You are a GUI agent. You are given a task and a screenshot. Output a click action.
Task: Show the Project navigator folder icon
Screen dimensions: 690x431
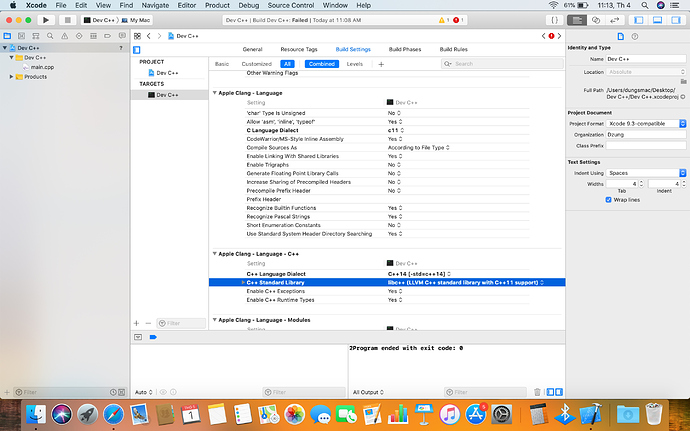[x=7, y=36]
